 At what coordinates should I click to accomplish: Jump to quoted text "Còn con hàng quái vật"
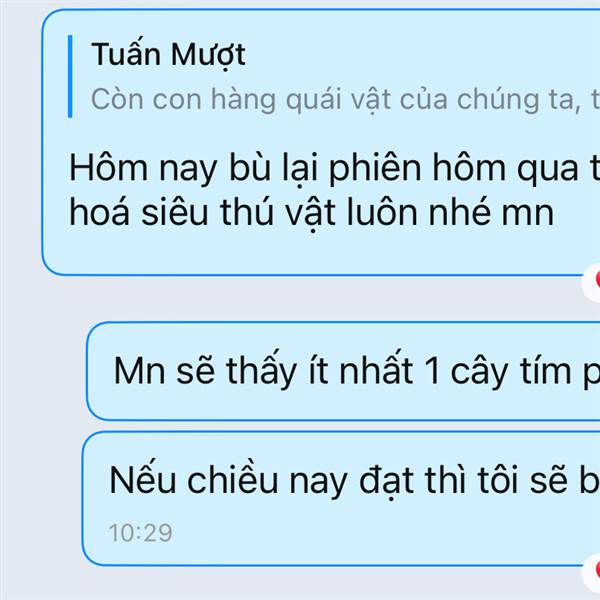coord(241,99)
